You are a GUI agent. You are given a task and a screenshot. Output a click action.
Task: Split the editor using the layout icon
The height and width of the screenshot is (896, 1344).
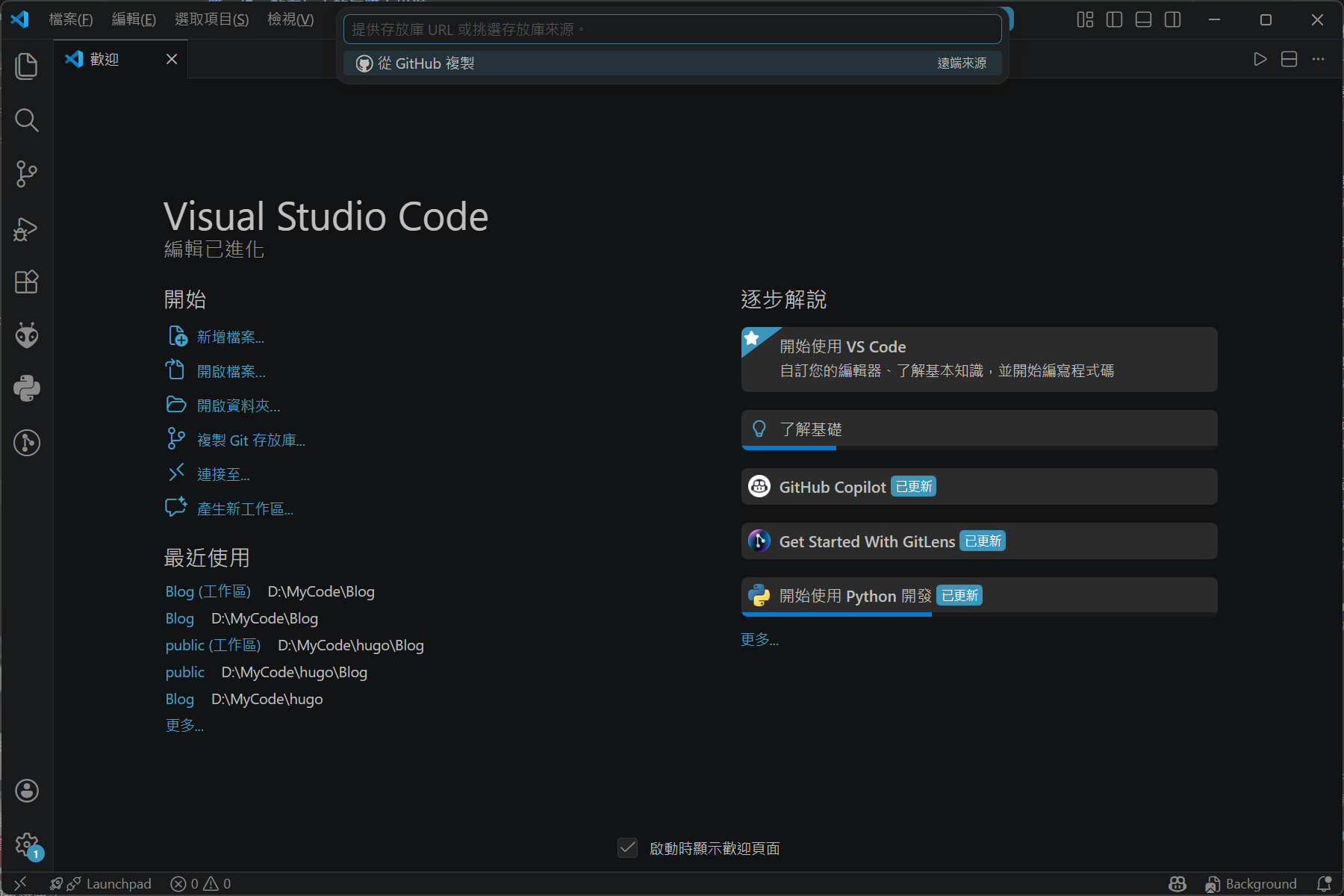pyautogui.click(x=1289, y=59)
